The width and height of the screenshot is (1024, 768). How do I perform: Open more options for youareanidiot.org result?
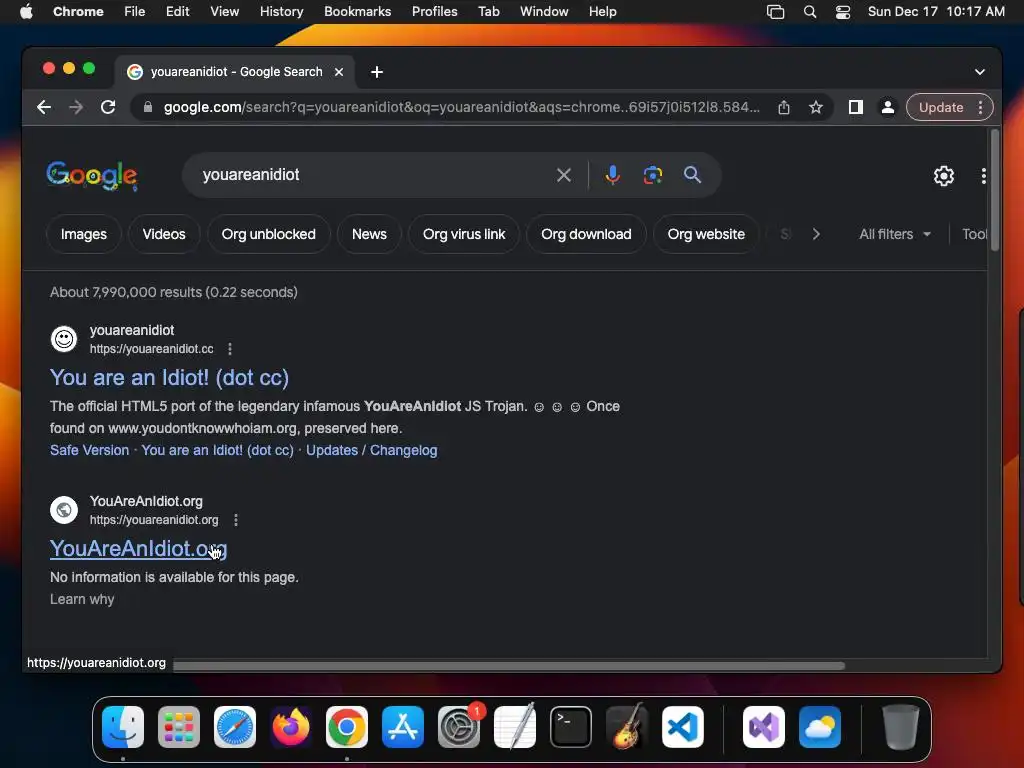point(236,520)
